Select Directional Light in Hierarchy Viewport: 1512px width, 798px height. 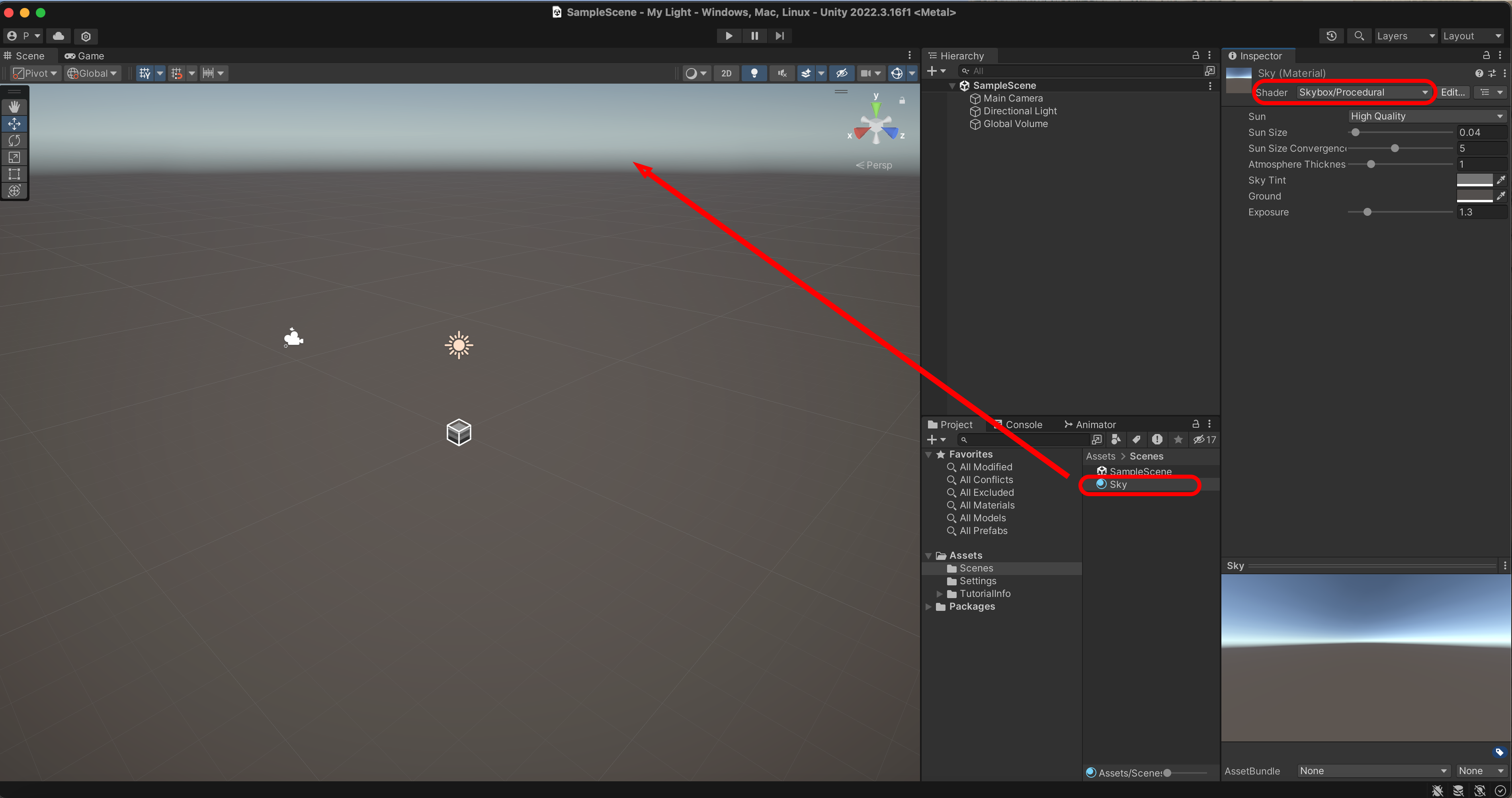[1020, 111]
